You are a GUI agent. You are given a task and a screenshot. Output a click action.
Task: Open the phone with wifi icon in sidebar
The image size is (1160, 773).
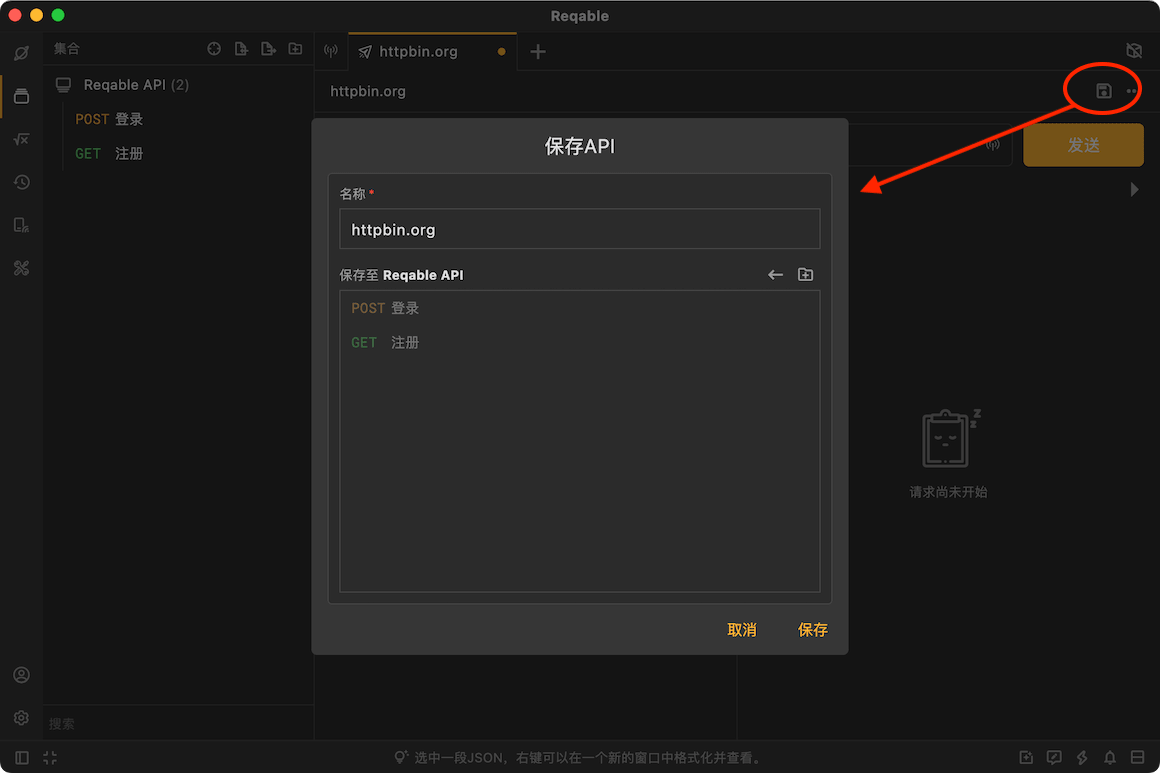21,225
